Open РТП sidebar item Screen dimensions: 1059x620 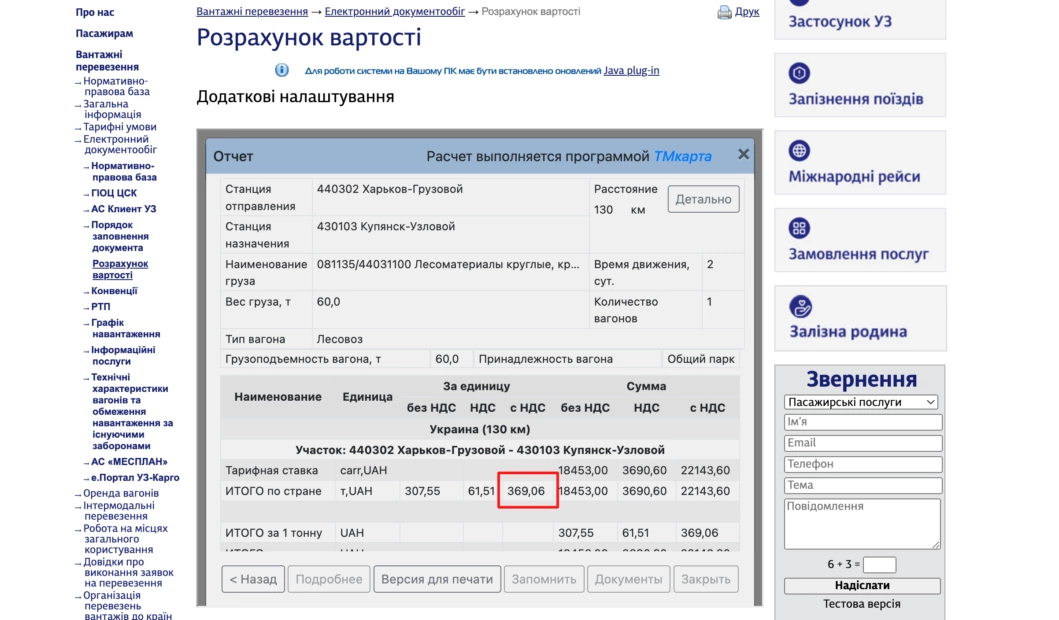(101, 307)
